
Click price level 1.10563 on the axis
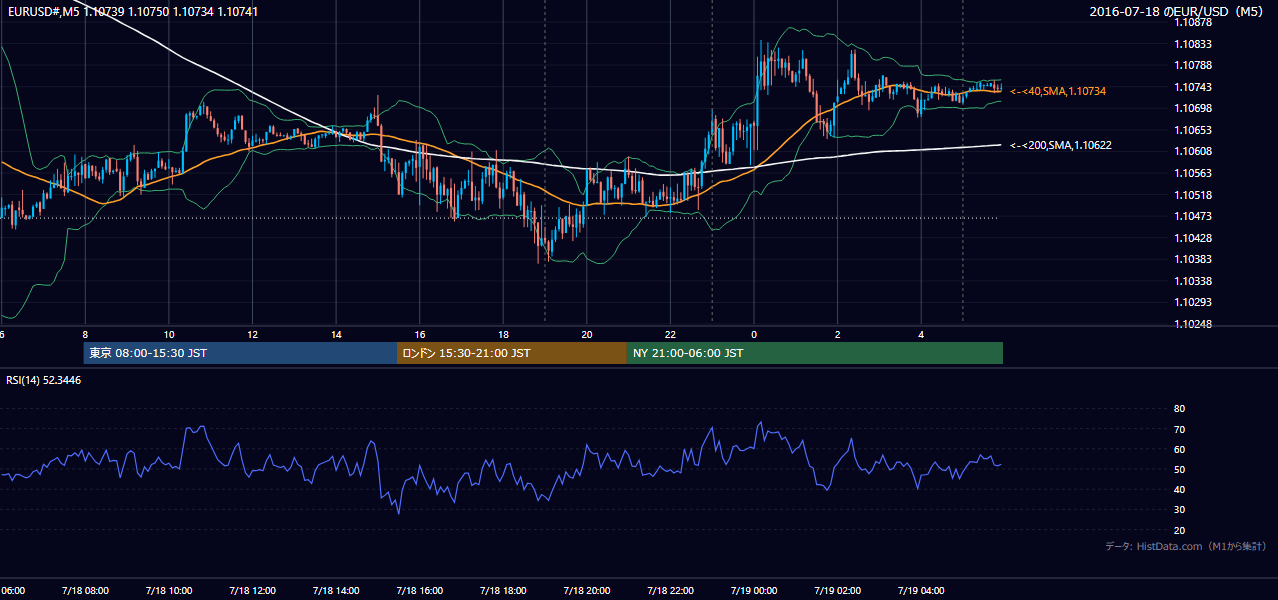pyautogui.click(x=1192, y=173)
